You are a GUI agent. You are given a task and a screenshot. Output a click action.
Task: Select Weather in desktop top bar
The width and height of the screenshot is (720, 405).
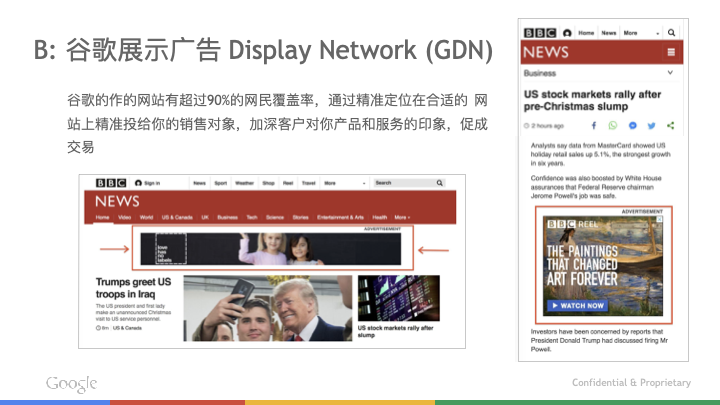pyautogui.click(x=244, y=183)
